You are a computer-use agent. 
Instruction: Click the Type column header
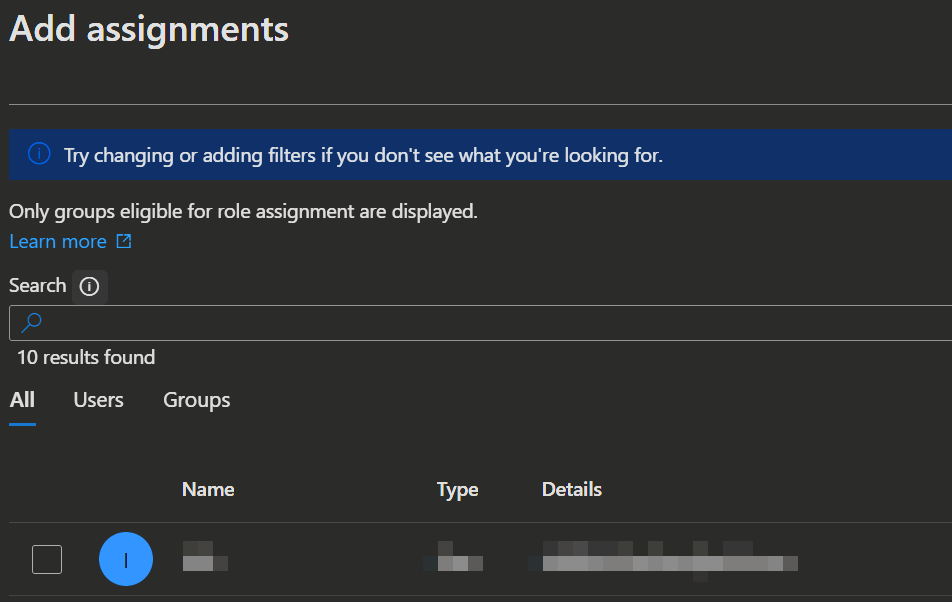457,489
